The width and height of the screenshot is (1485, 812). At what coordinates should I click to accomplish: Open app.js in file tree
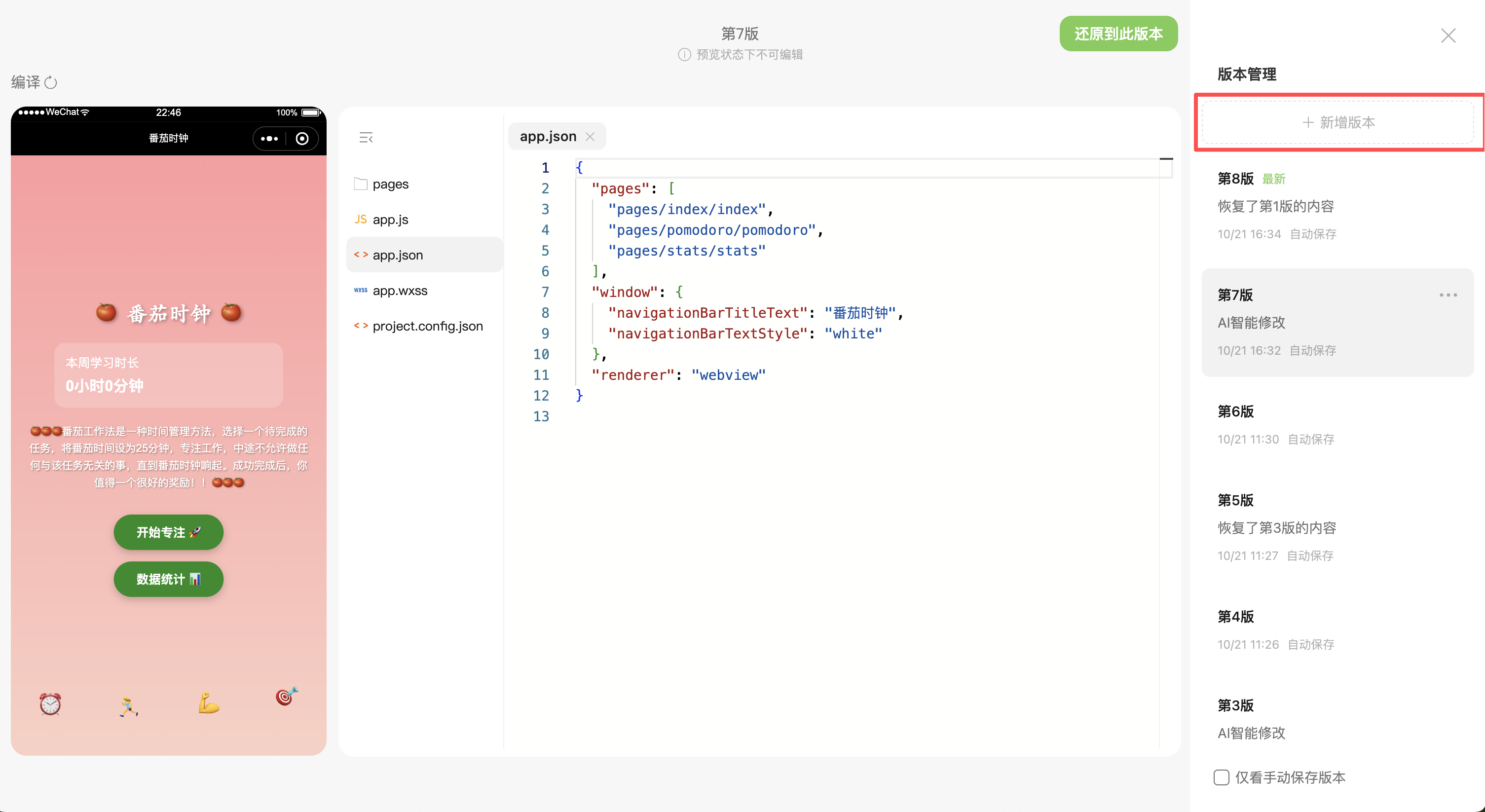(x=390, y=220)
